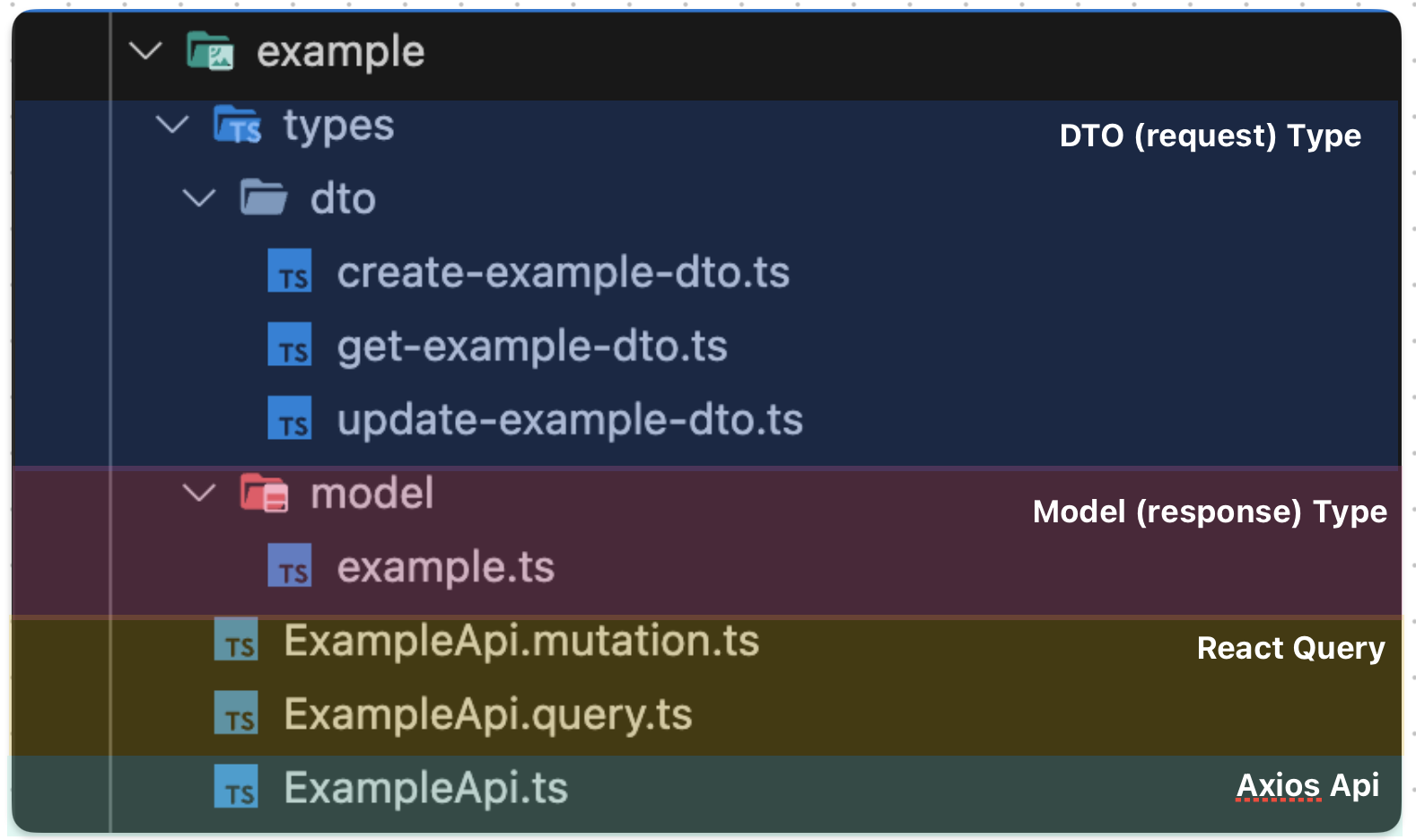Click the Axios Api label
Viewport: 1416px width, 840px height.
[x=1307, y=785]
